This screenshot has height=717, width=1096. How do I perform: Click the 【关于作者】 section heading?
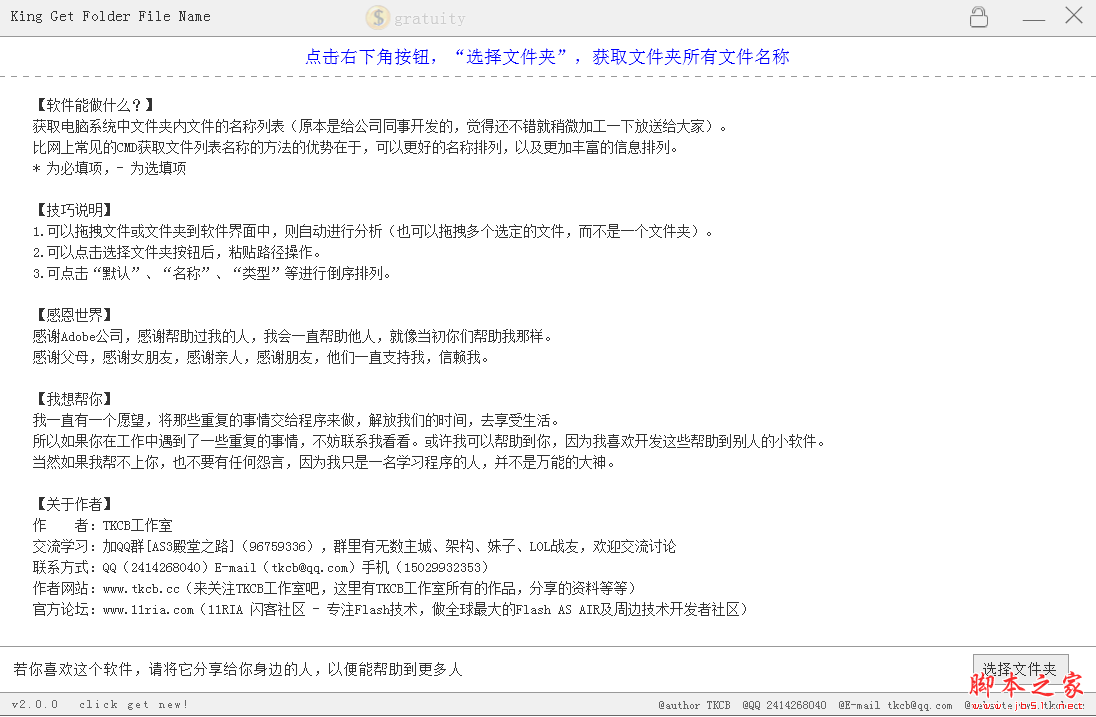(x=73, y=504)
